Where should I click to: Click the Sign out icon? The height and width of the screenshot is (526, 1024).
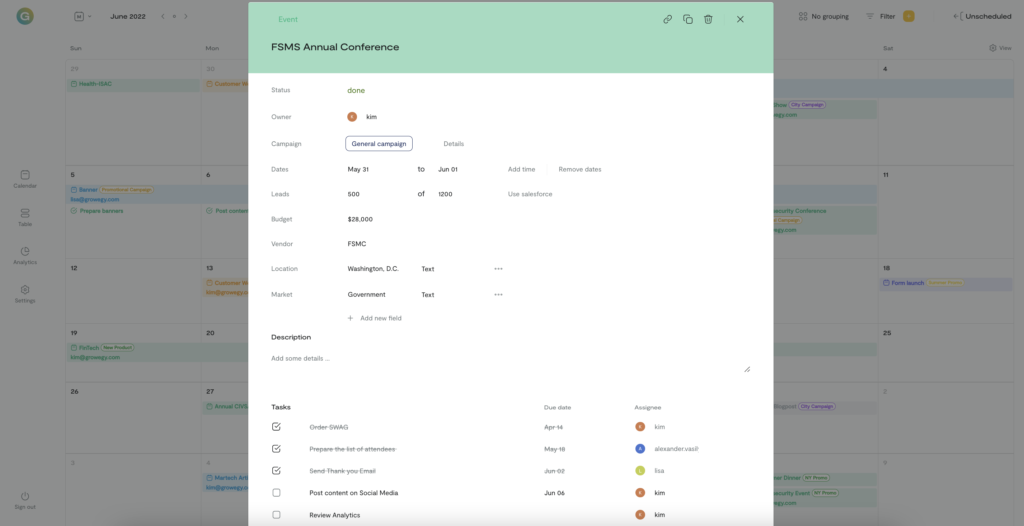click(x=25, y=499)
